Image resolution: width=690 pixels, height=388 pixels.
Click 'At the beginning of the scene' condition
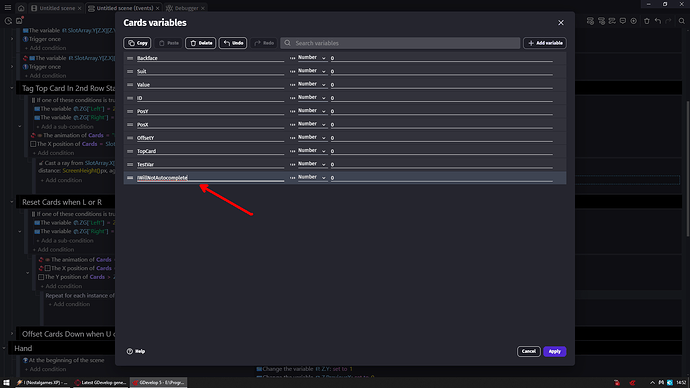tap(63, 360)
